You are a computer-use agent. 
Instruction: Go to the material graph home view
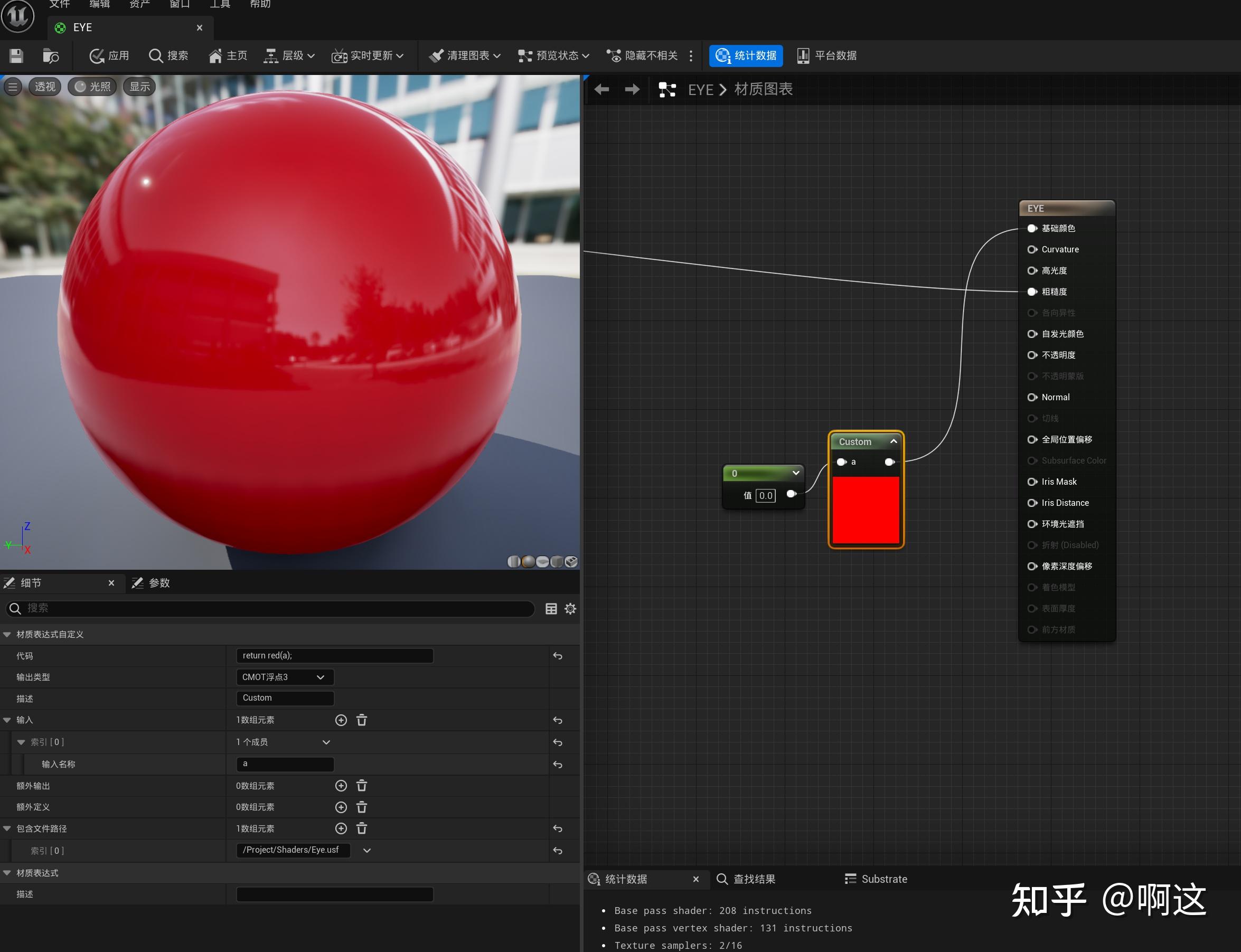tap(227, 55)
